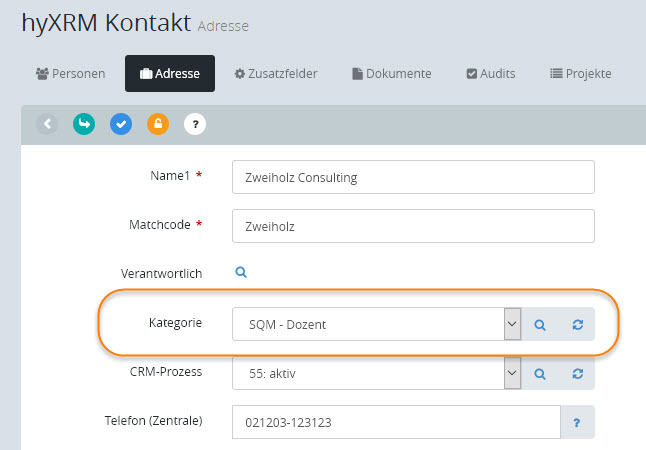Image resolution: width=646 pixels, height=450 pixels.
Task: Click the teal forward arrow toolbar icon
Action: (84, 124)
